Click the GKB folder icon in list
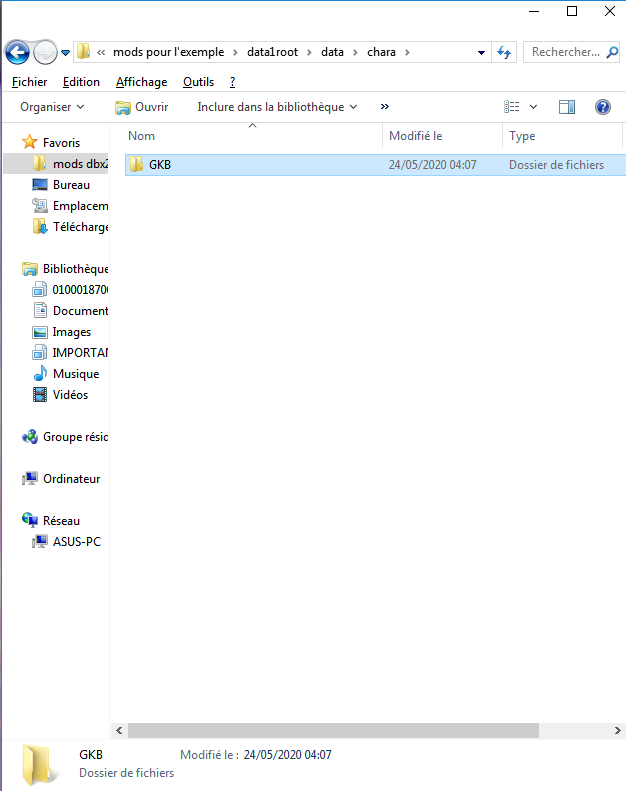Viewport: 626px width, 791px height. (x=136, y=164)
